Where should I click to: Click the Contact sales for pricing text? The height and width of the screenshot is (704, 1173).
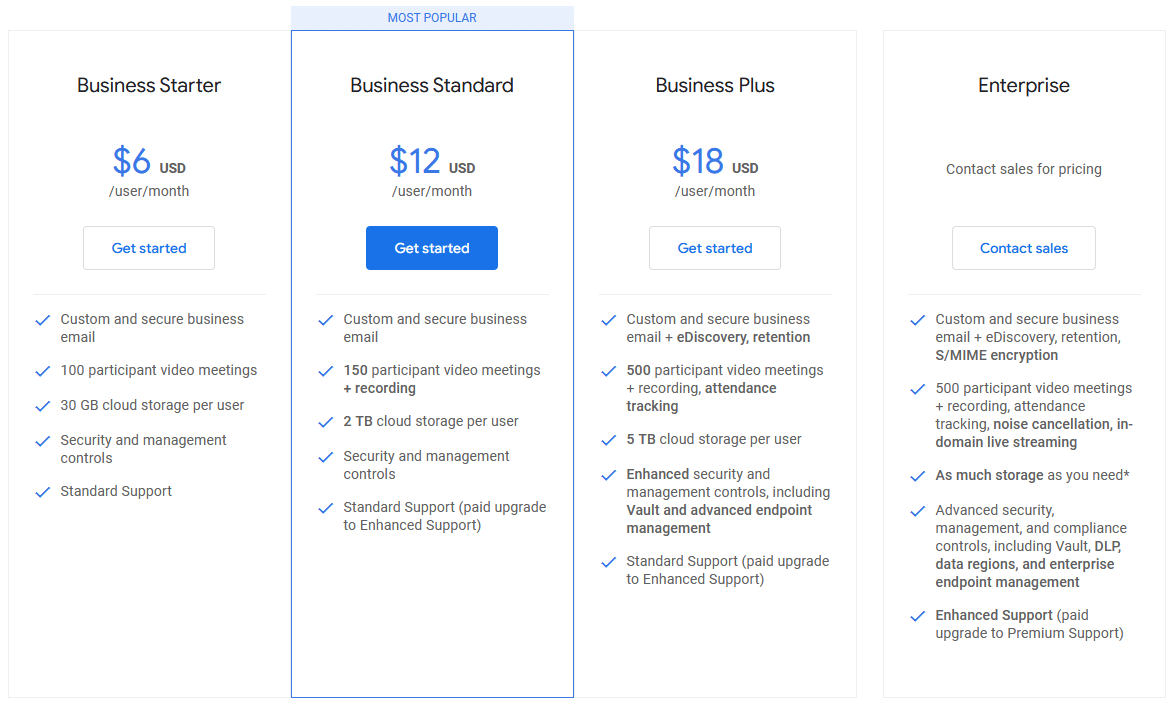coord(1024,169)
